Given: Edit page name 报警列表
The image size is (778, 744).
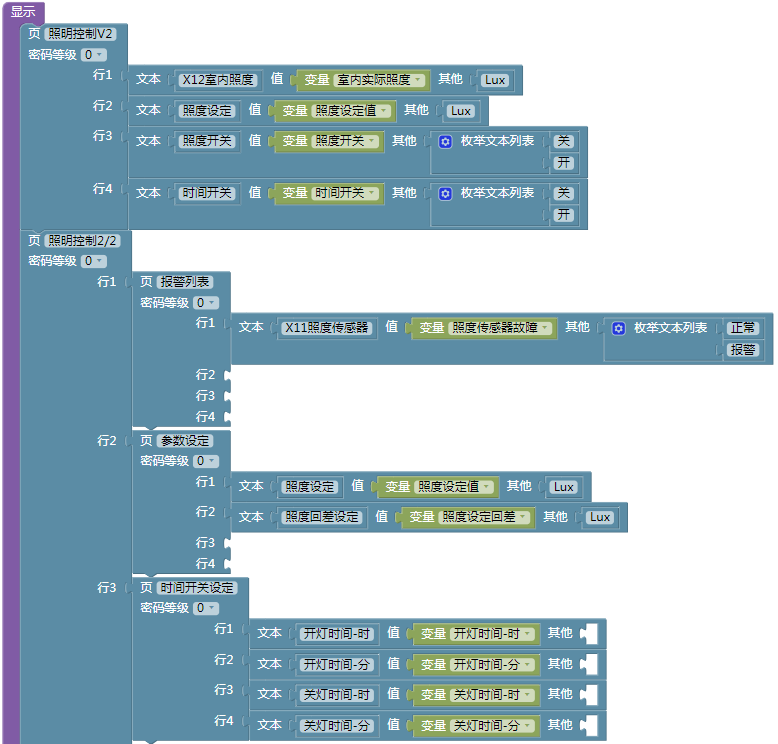Looking at the screenshot, I should point(185,282).
